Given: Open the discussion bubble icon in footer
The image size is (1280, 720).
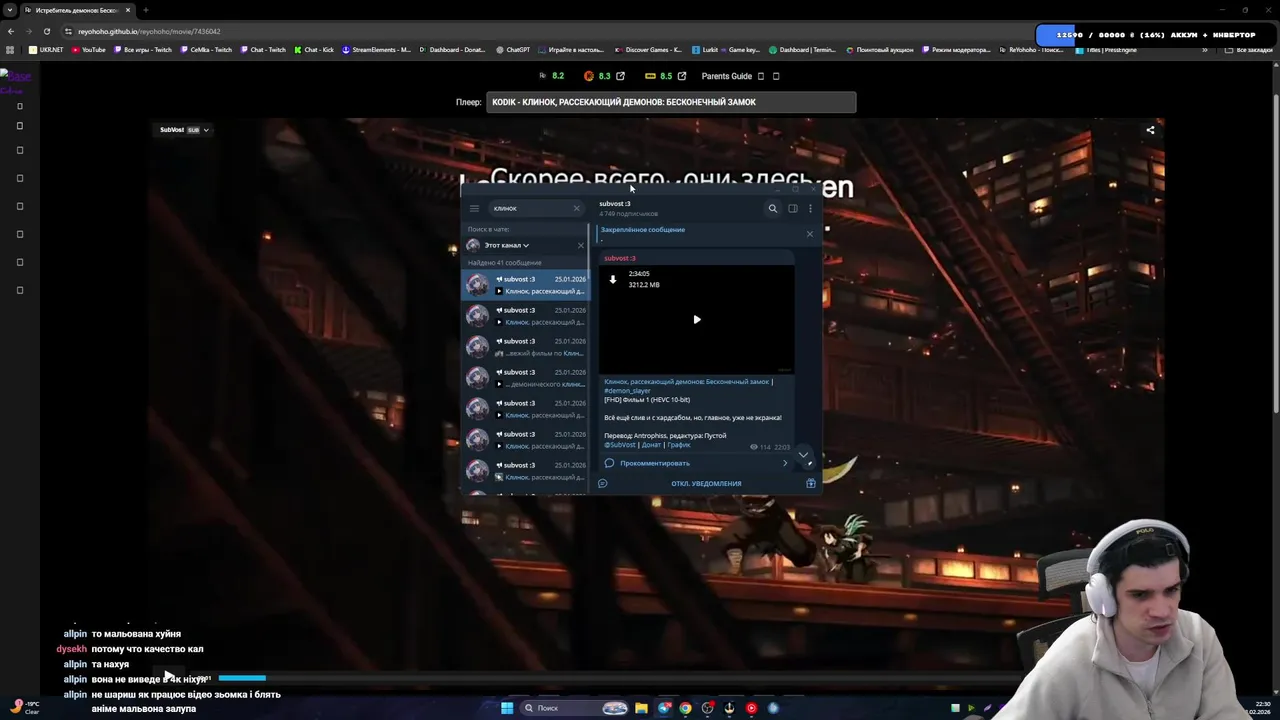Looking at the screenshot, I should [x=603, y=483].
